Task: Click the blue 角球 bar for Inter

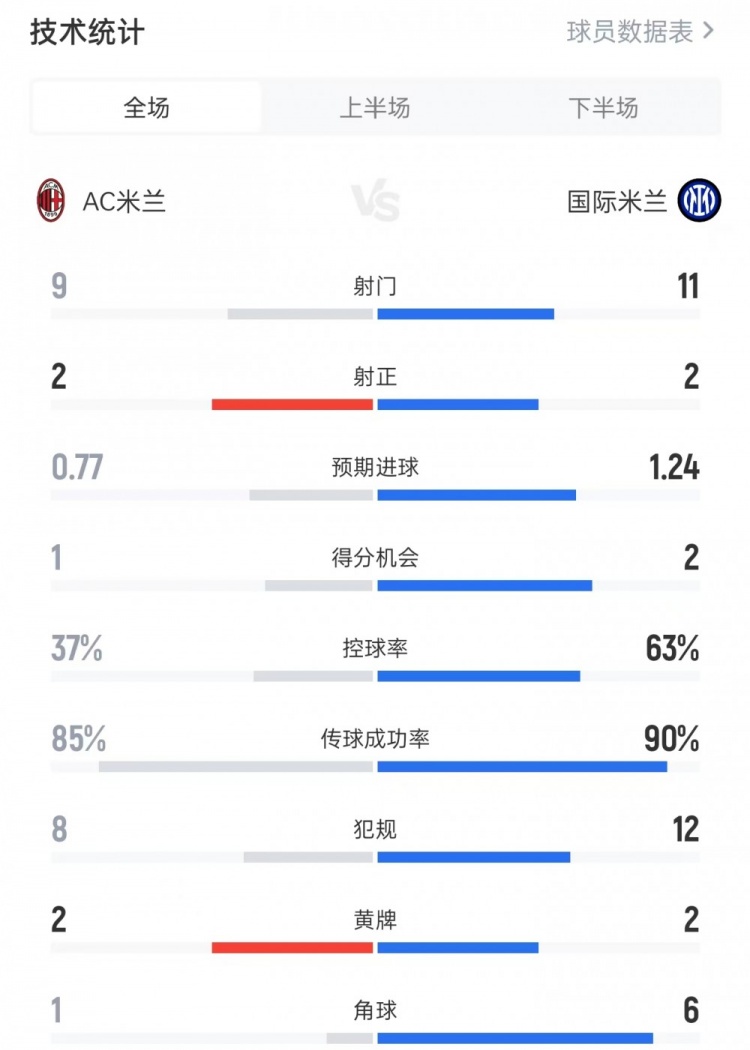Action: point(515,1037)
